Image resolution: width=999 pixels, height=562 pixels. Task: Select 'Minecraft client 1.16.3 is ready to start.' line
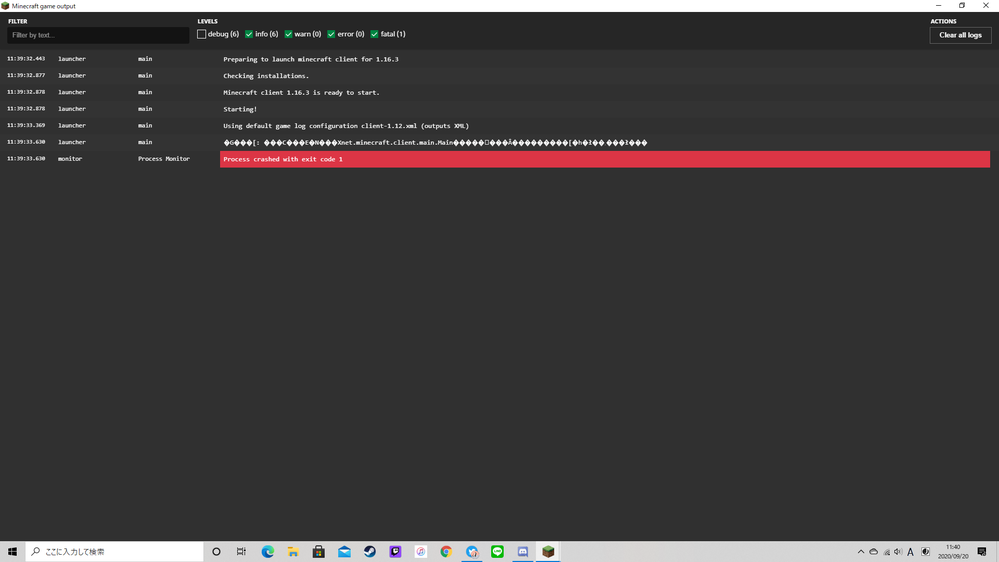point(301,92)
